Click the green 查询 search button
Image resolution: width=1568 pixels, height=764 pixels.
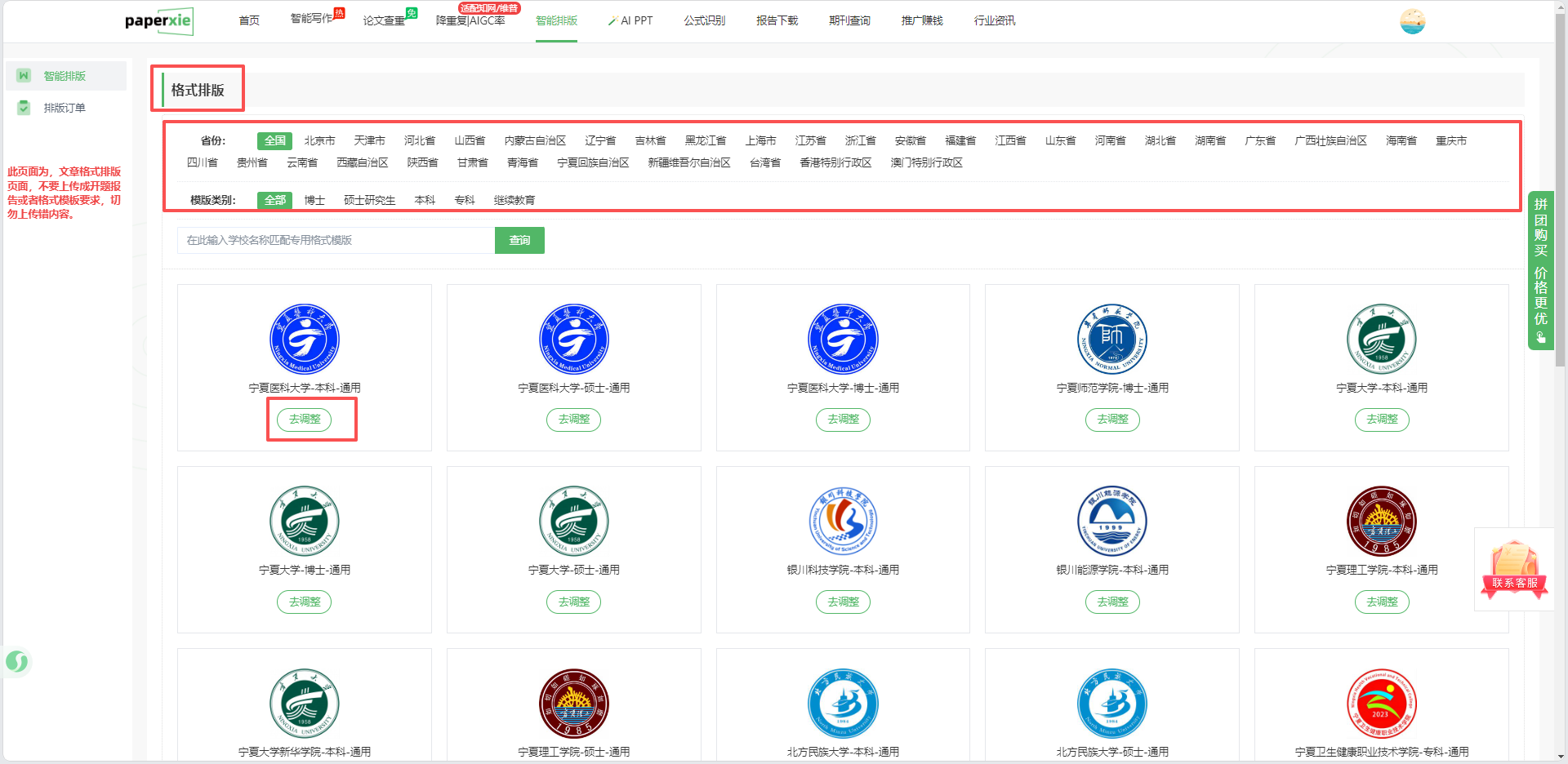point(519,240)
